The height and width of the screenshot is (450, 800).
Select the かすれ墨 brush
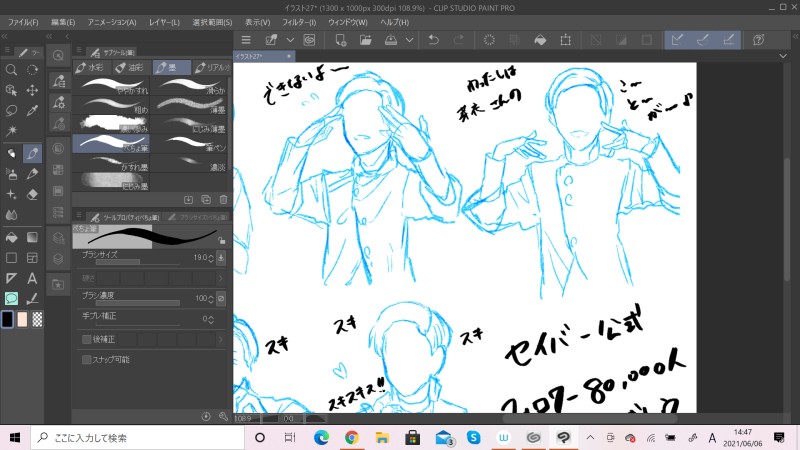(x=112, y=163)
